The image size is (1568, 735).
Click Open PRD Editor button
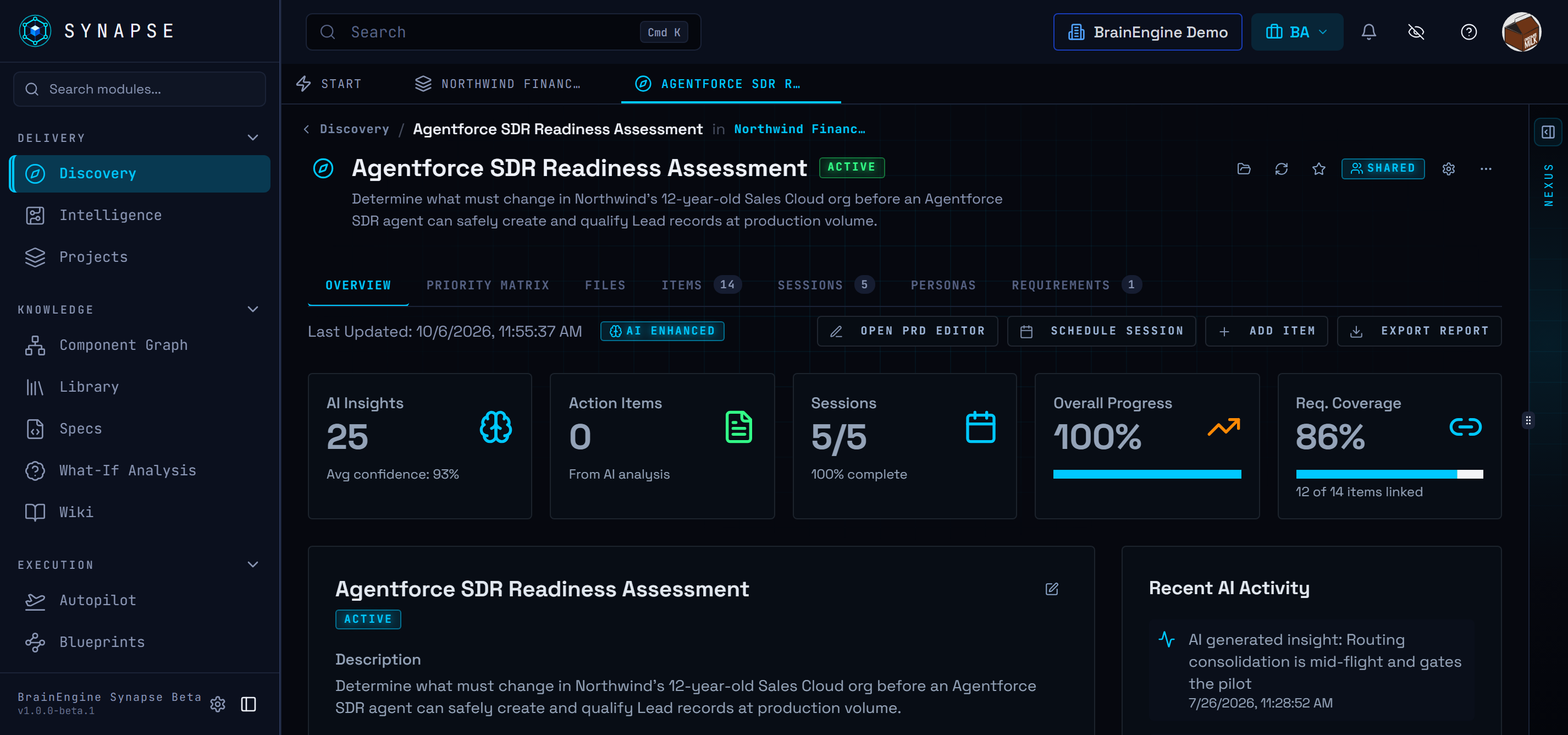pyautogui.click(x=907, y=331)
